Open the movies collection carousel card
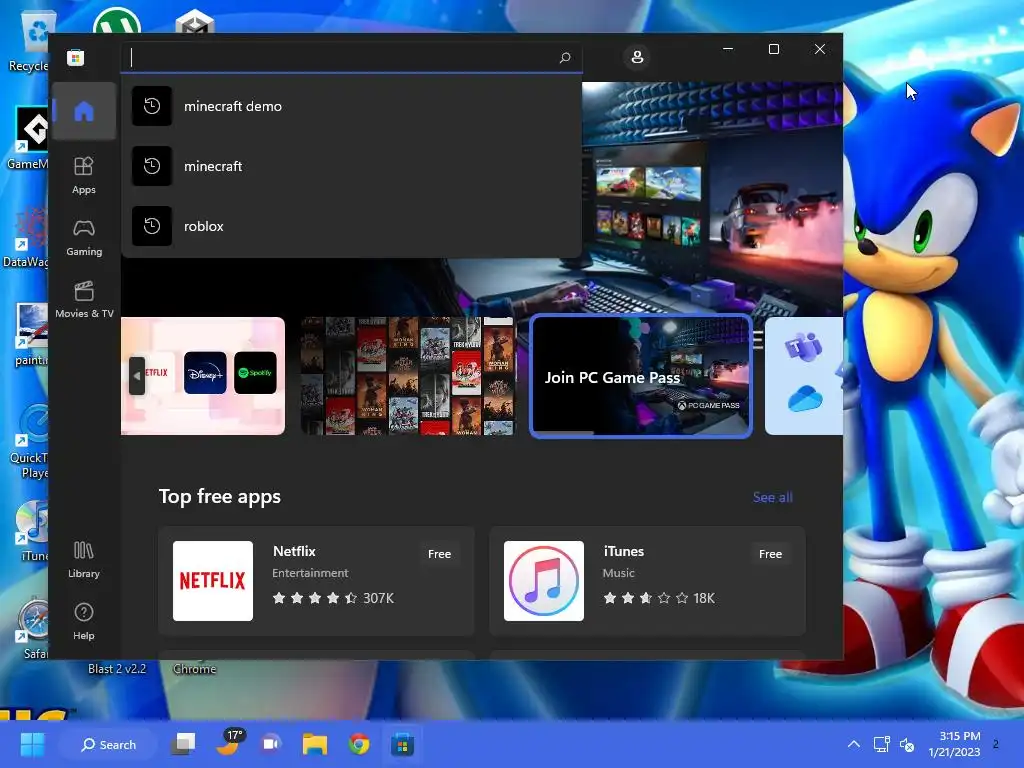This screenshot has height=768, width=1024. pyautogui.click(x=408, y=376)
